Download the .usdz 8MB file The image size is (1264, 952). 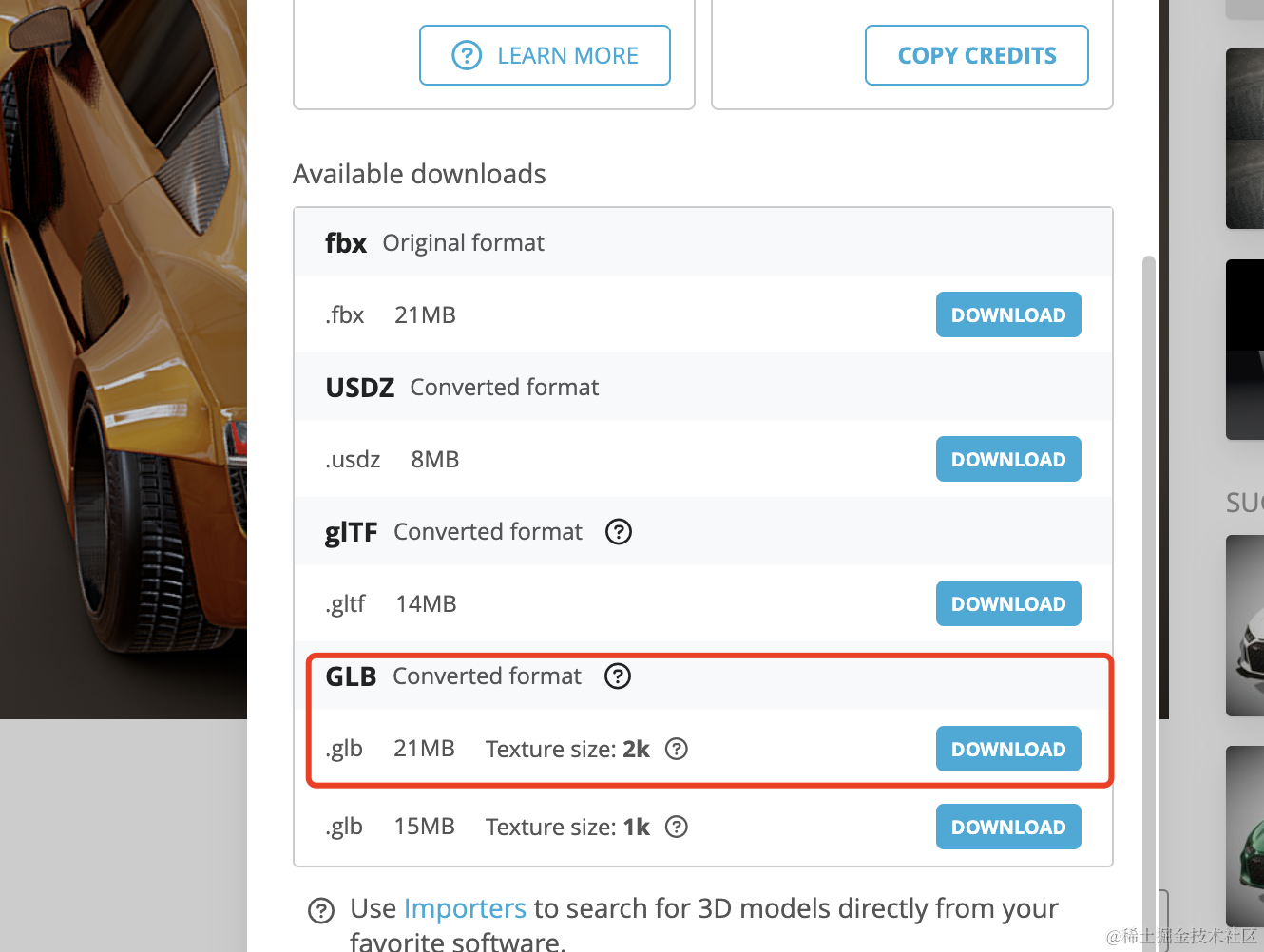tap(1008, 459)
